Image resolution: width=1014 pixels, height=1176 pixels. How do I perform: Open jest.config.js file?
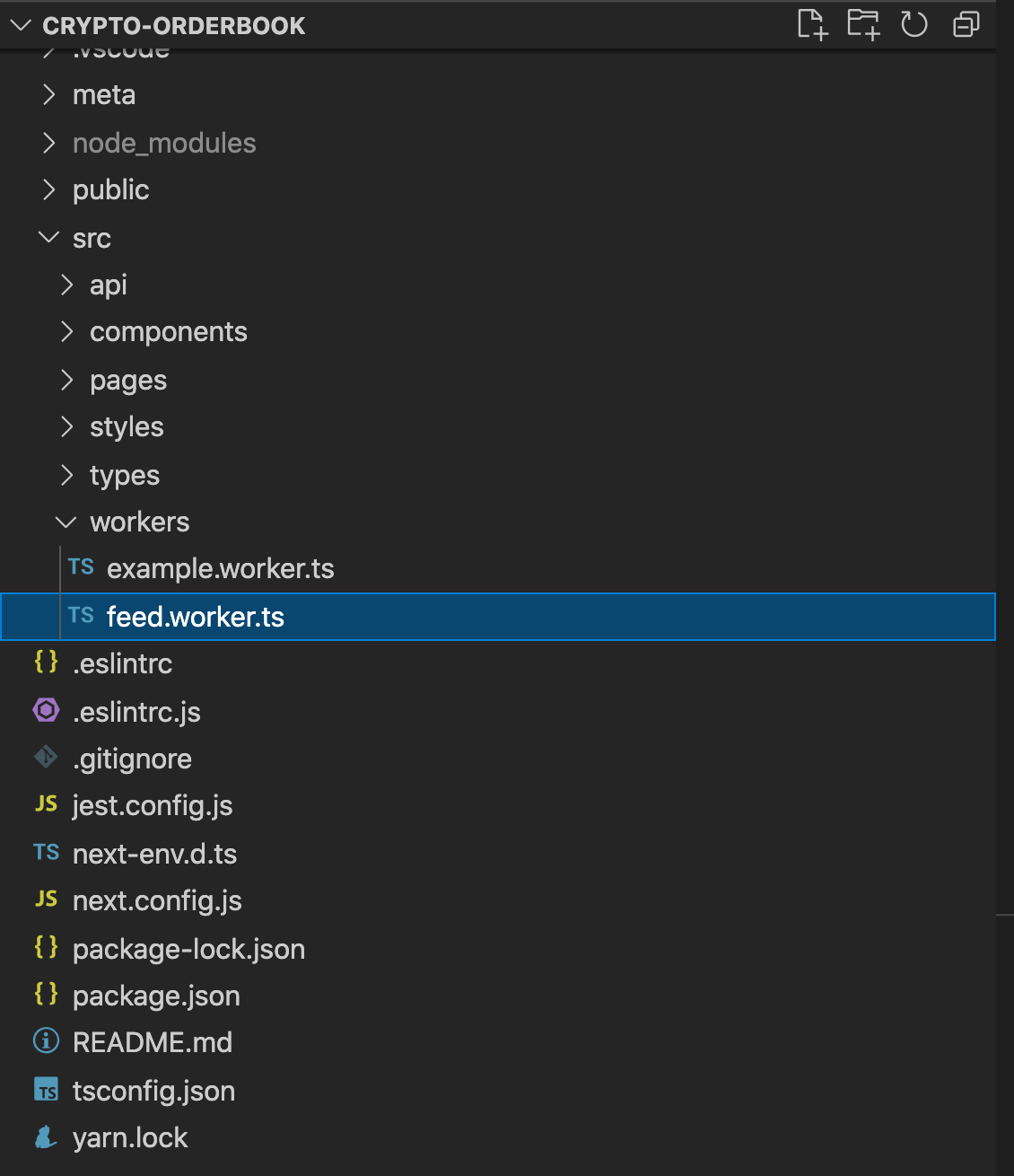(498, 805)
